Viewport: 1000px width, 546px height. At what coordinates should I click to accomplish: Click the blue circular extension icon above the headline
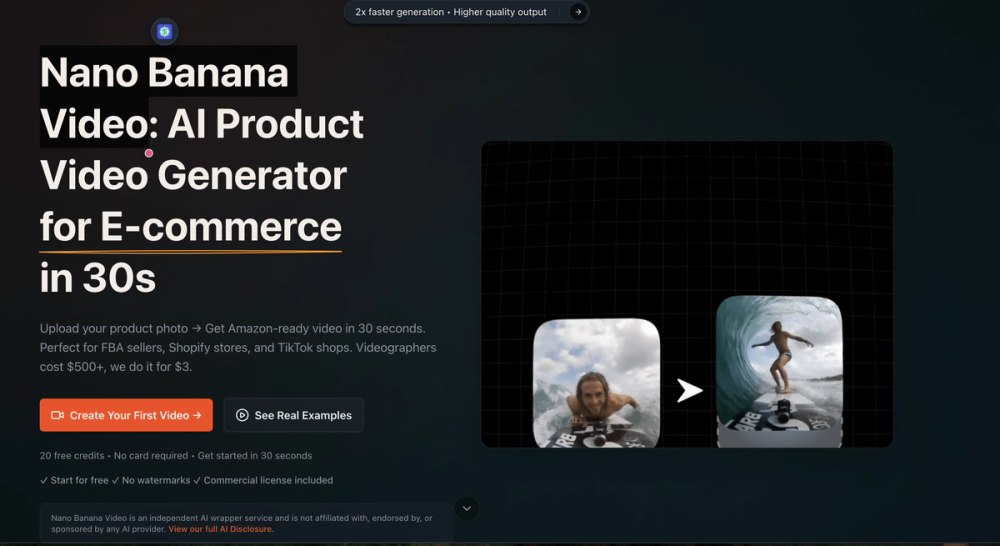[x=165, y=31]
